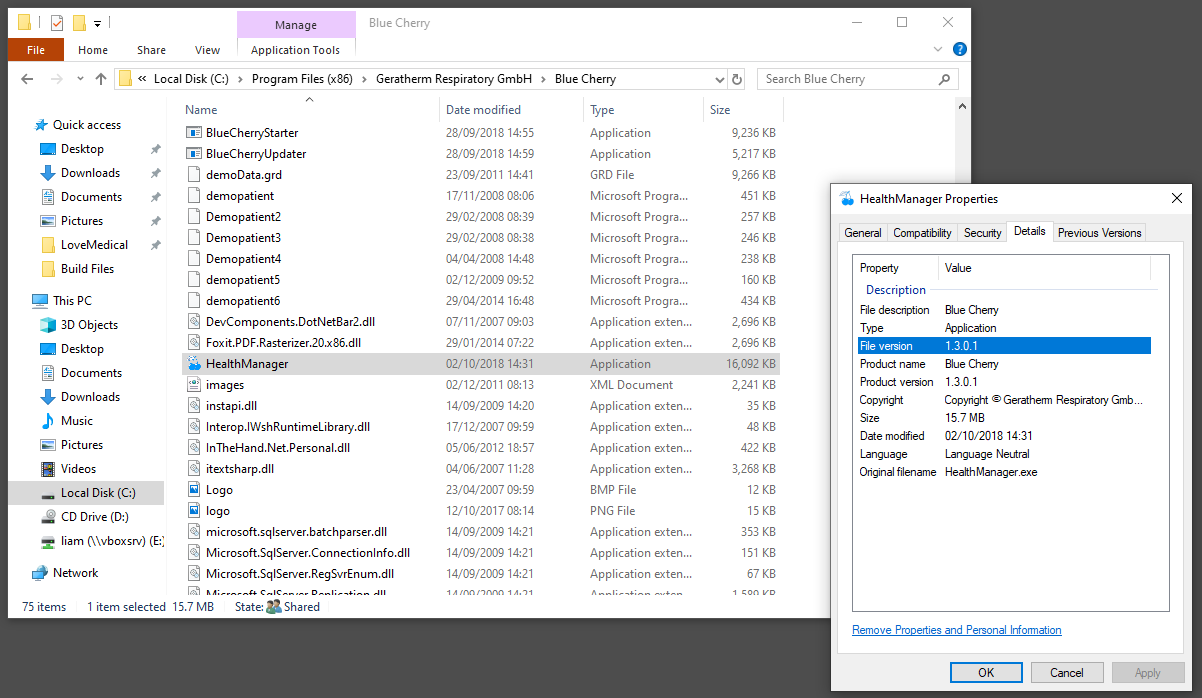Screen dimensions: 1202x698
Task: Click the Music folder icon in sidebar
Action: [x=47, y=421]
